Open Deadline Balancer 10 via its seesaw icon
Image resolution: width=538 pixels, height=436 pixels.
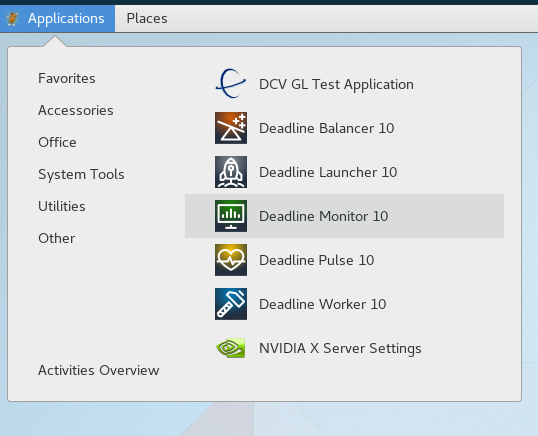click(231, 128)
